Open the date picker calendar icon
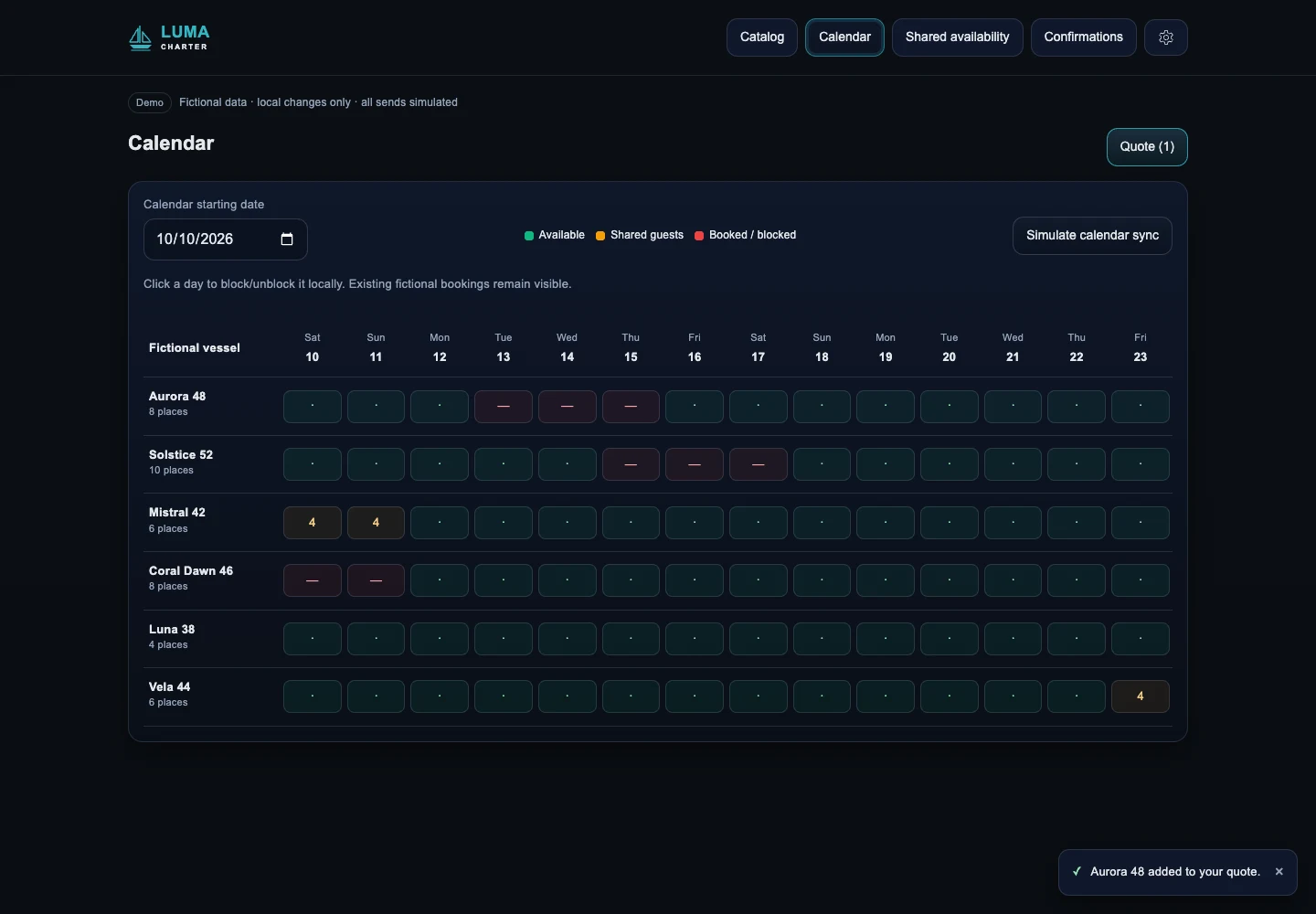The height and width of the screenshot is (914, 1316). pyautogui.click(x=287, y=239)
